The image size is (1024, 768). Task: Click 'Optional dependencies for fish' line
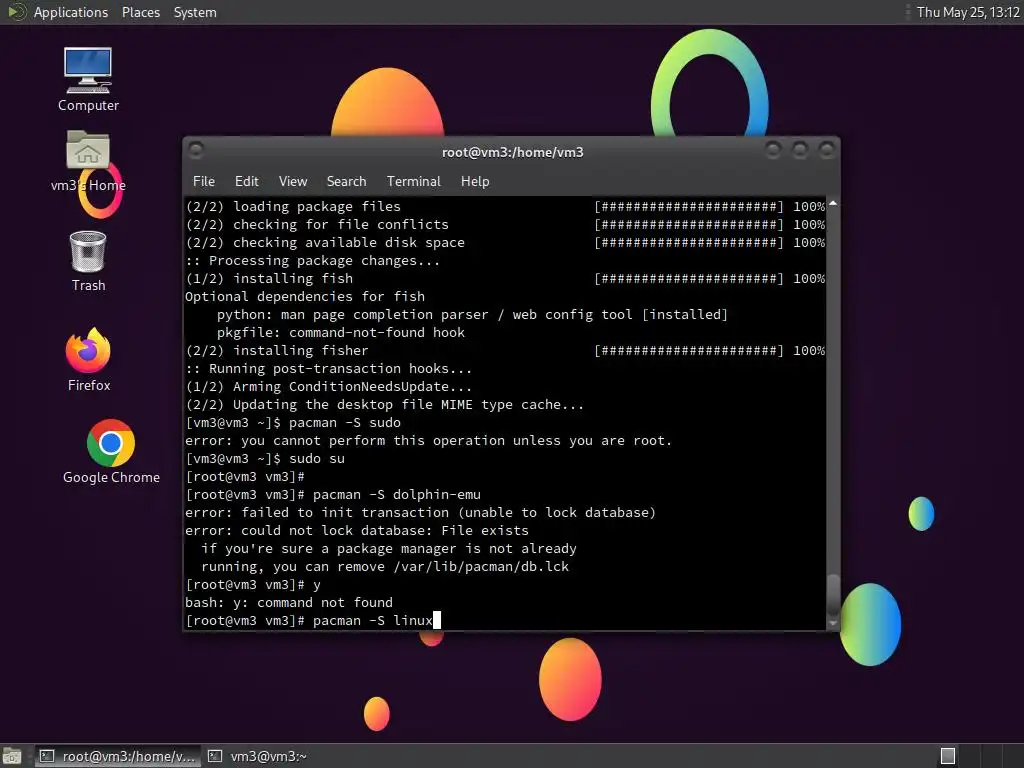pyautogui.click(x=305, y=296)
